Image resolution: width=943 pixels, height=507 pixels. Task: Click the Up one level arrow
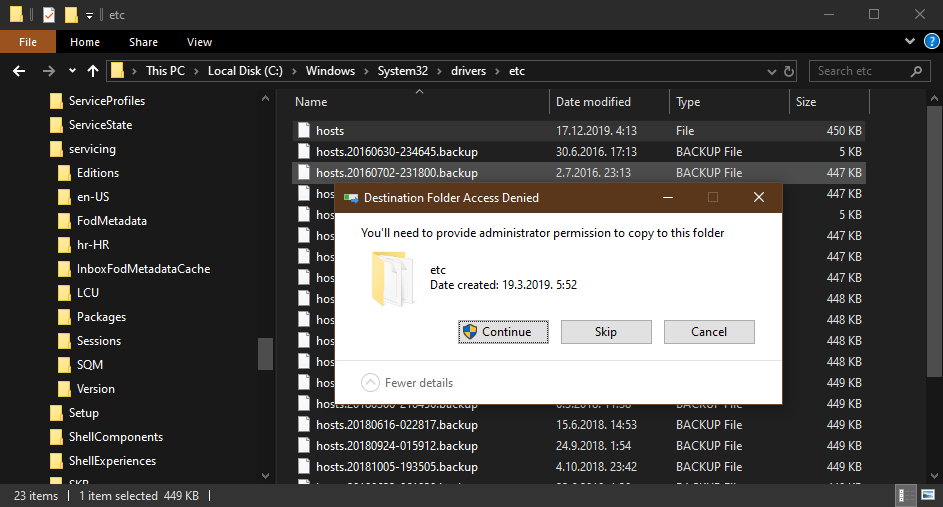[x=93, y=71]
